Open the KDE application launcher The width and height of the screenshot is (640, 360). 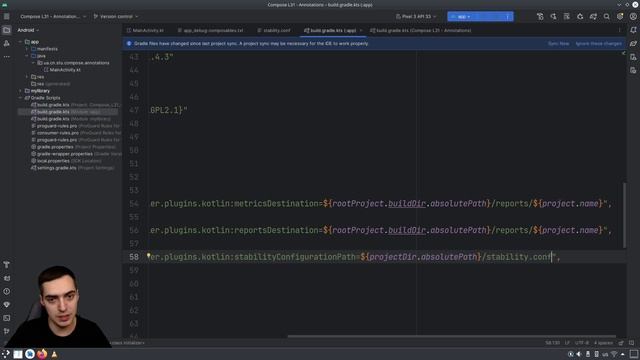point(6,354)
